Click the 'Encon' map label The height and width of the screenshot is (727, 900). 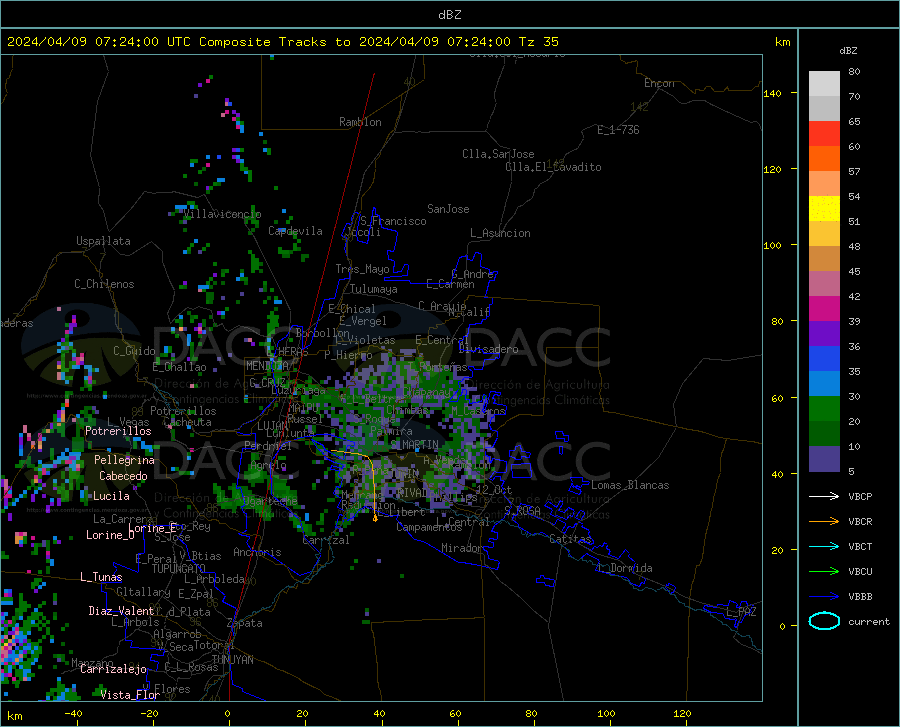click(659, 83)
